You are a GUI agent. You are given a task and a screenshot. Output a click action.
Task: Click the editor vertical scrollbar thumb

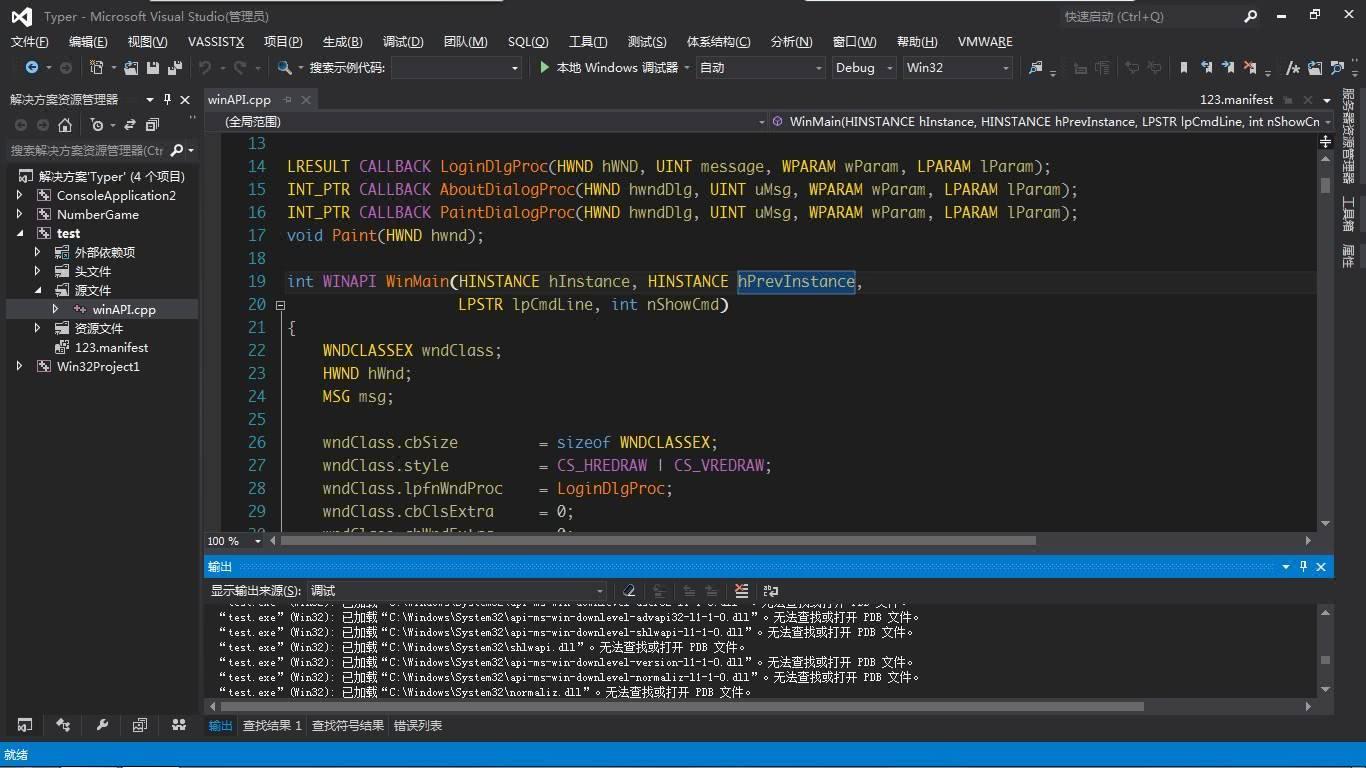click(x=1325, y=185)
